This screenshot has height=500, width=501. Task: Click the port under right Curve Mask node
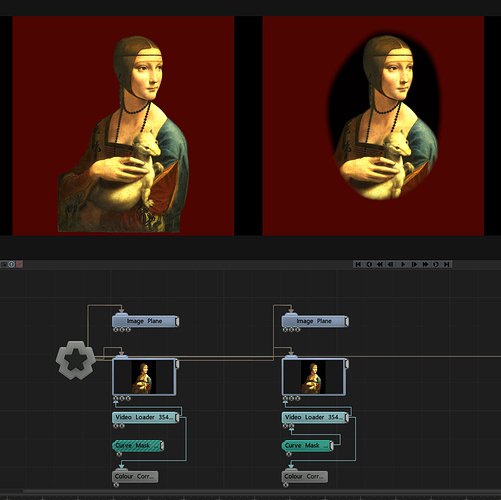(289, 454)
